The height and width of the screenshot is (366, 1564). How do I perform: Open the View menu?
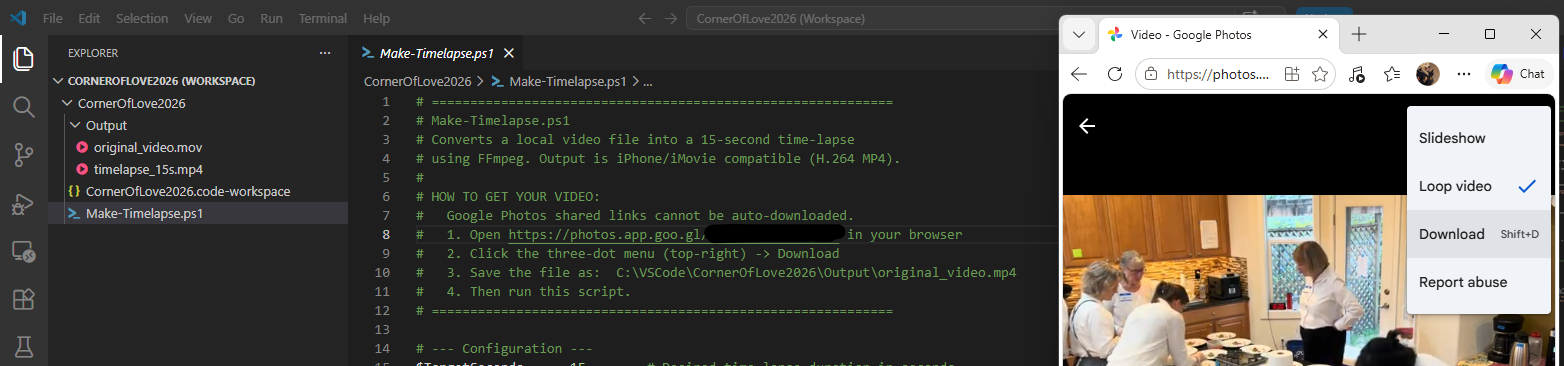coord(198,19)
